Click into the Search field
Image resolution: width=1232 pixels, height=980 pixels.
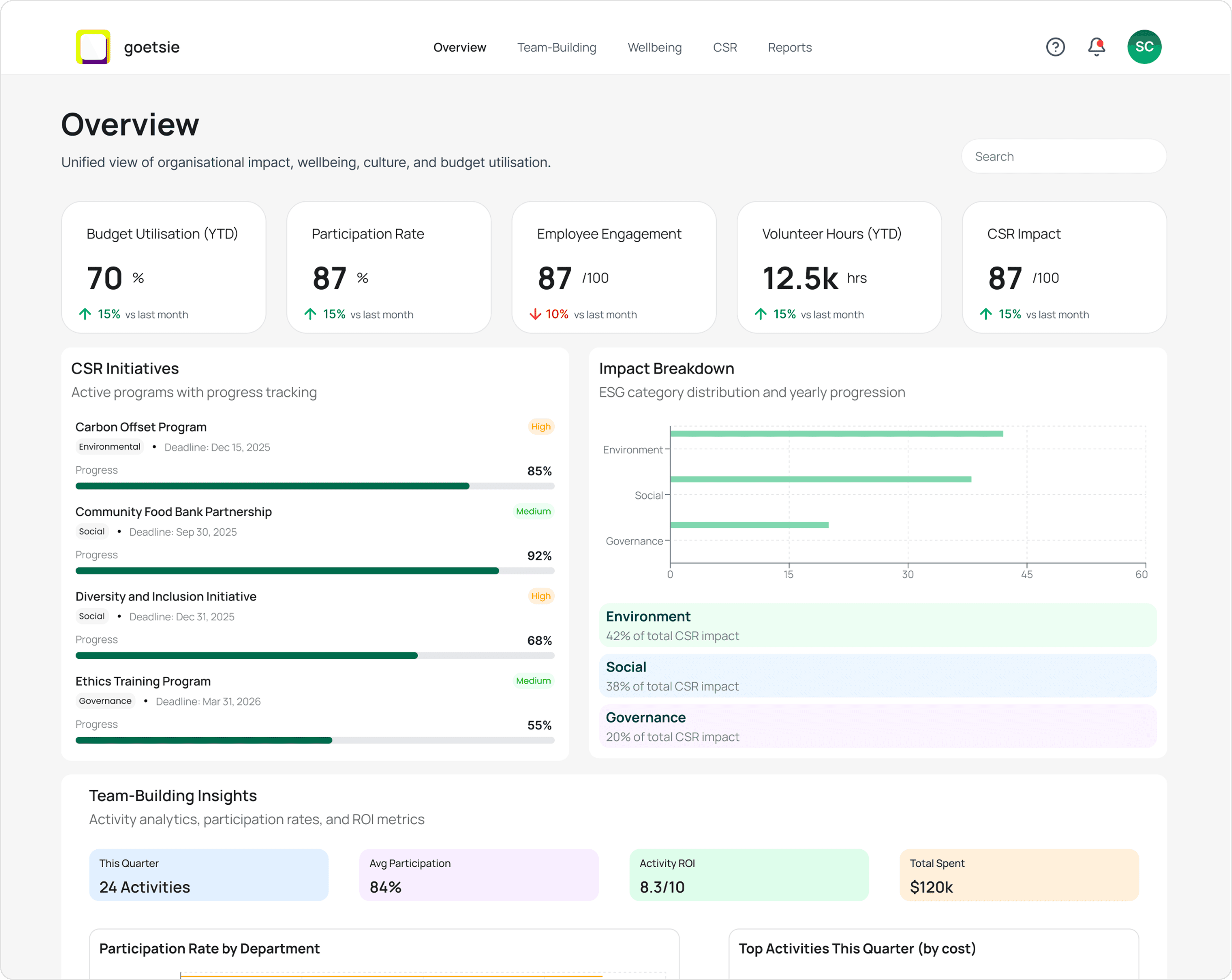(x=1063, y=156)
